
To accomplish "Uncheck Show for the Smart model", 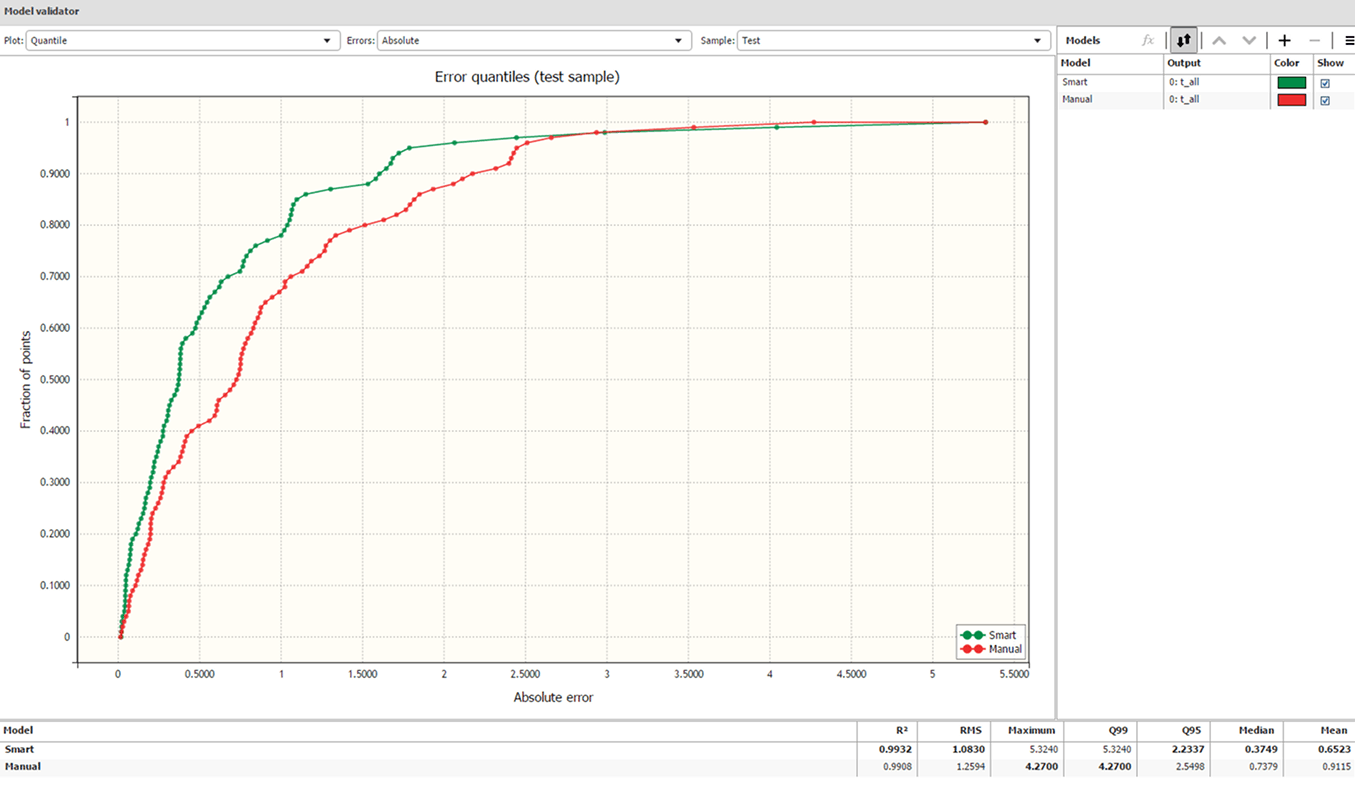I will point(1325,83).
